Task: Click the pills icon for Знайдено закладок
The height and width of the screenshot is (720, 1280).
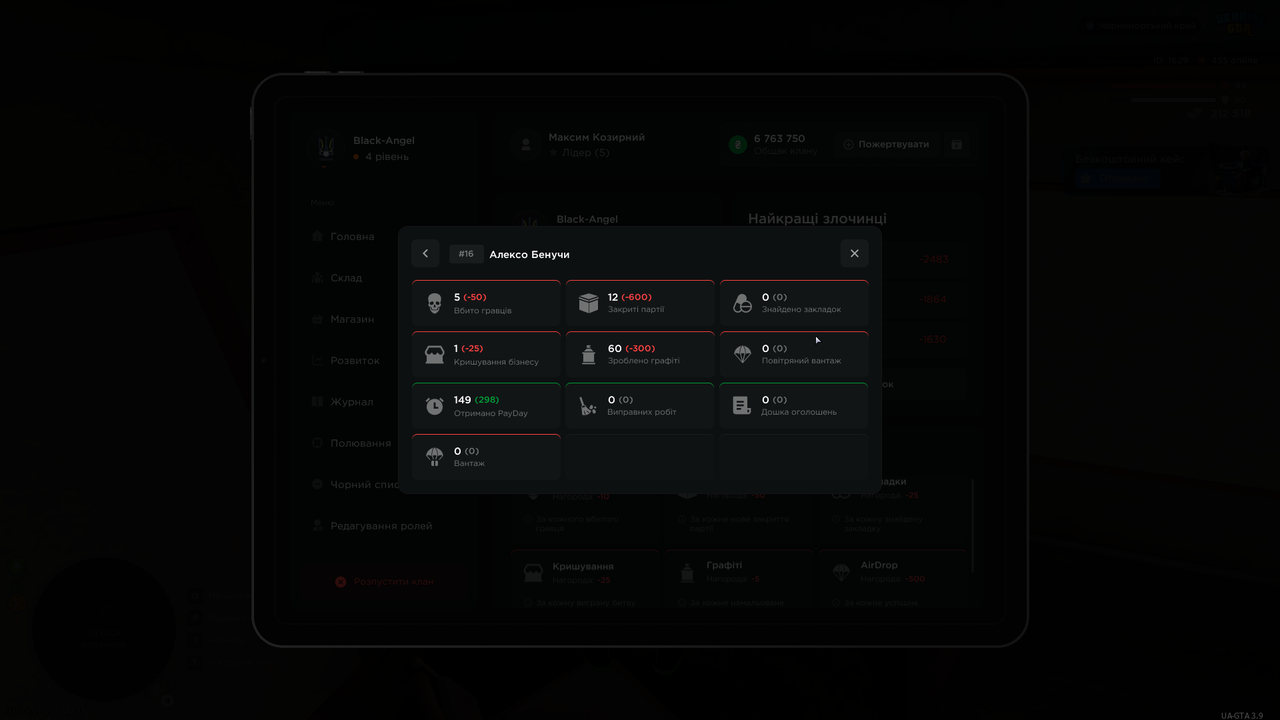Action: [742, 303]
